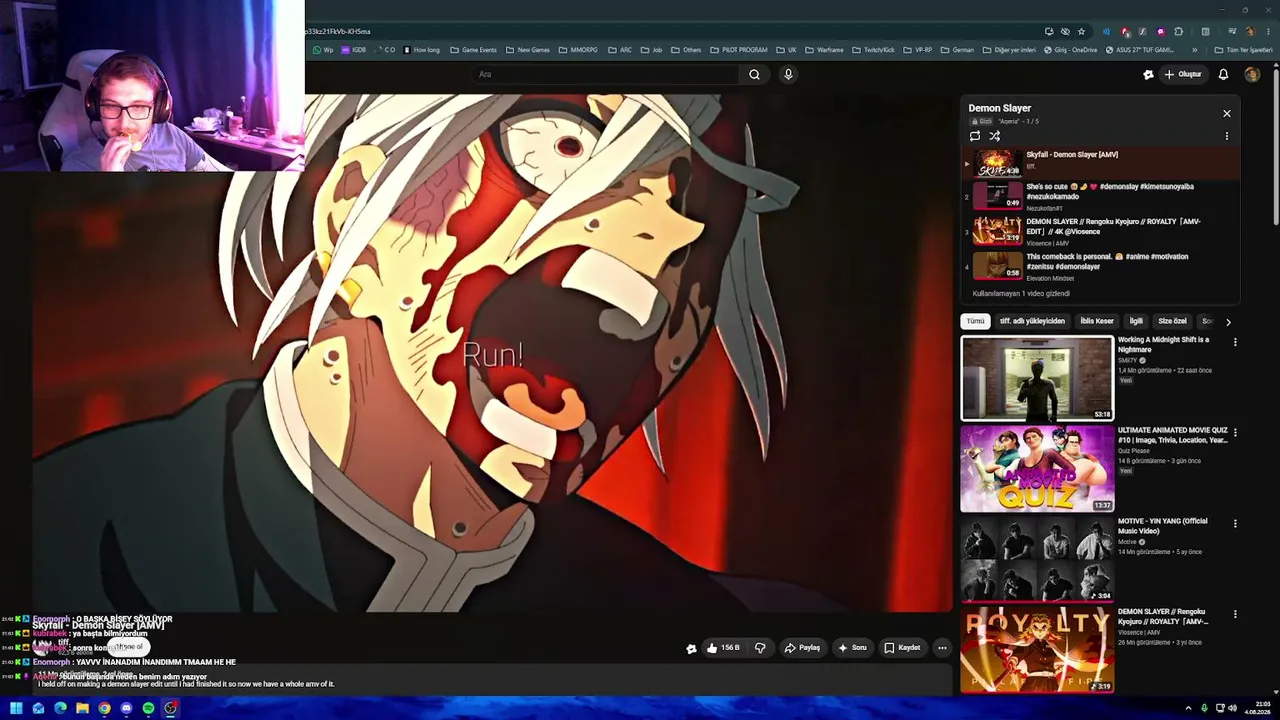Open the browser extensions puzzle icon
The width and height of the screenshot is (1280, 720).
coord(1179,31)
